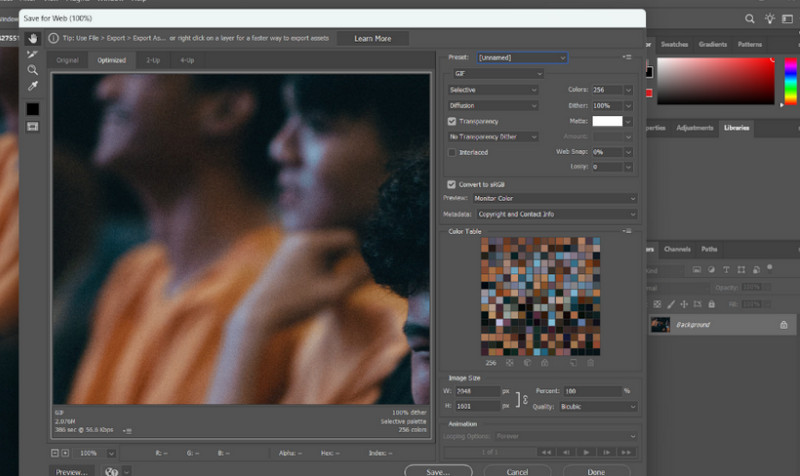Viewport: 800px width, 476px height.
Task: Click the black eyedropper color swatch
Action: [33, 109]
